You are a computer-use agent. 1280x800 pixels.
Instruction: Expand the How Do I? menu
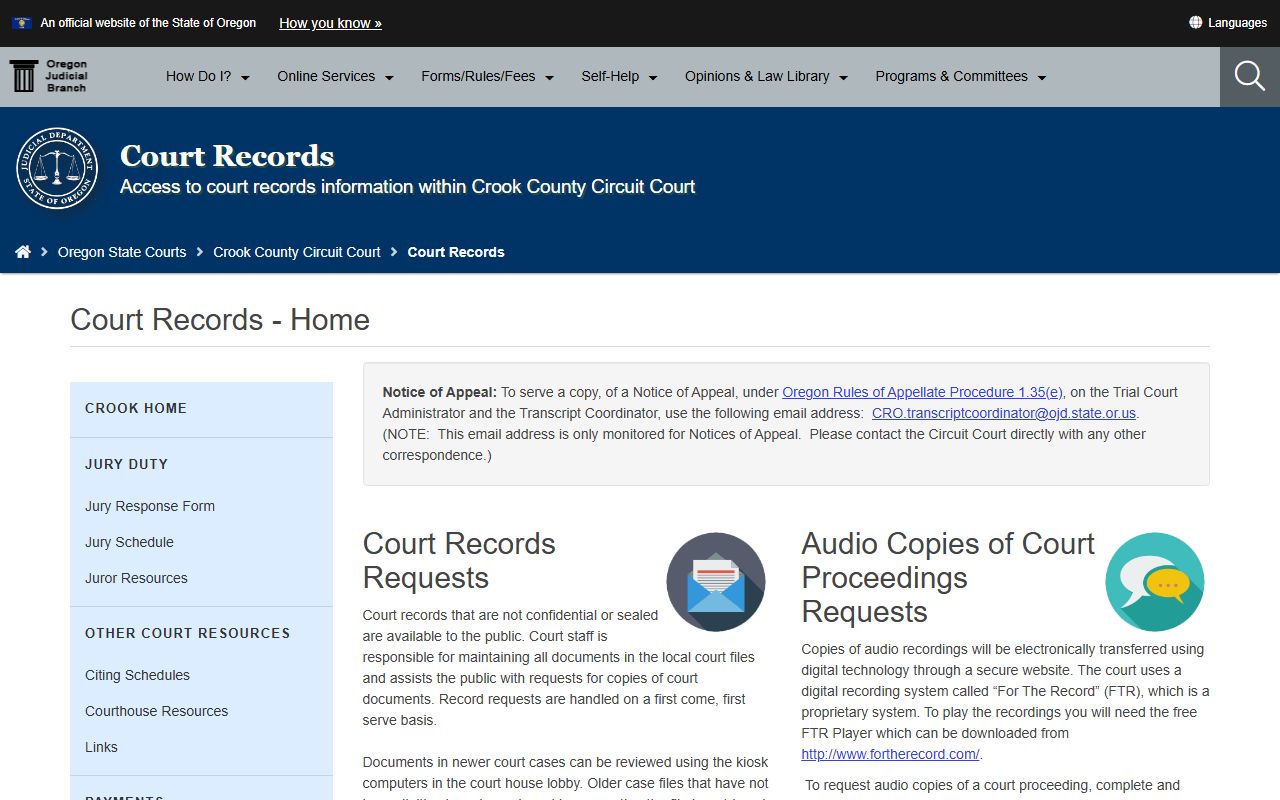point(208,76)
